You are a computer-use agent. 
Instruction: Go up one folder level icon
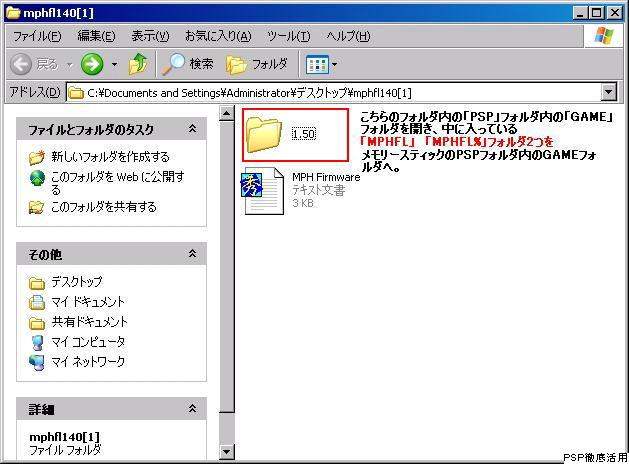coord(138,63)
